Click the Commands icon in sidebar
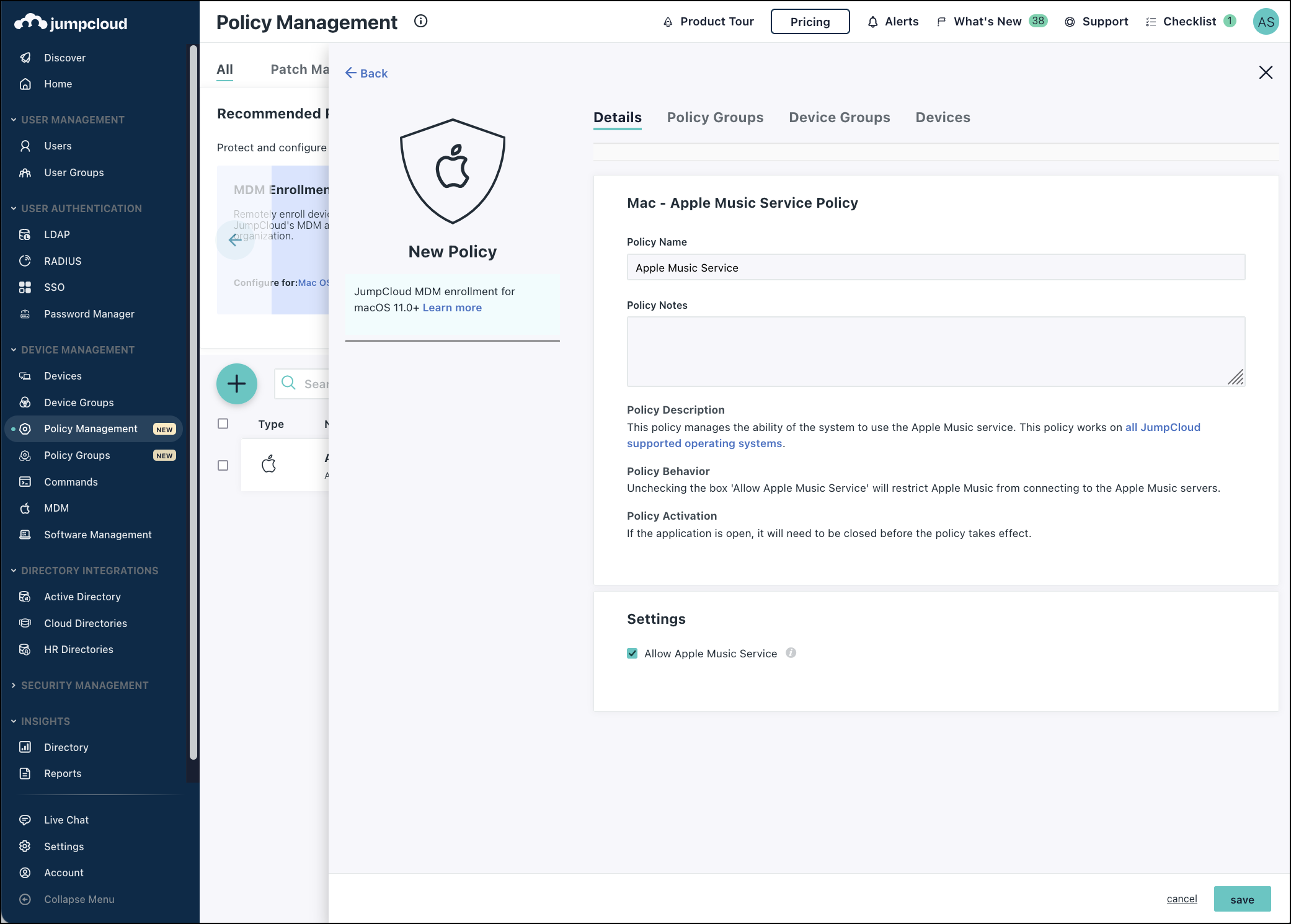1291x924 pixels. pyautogui.click(x=25, y=482)
